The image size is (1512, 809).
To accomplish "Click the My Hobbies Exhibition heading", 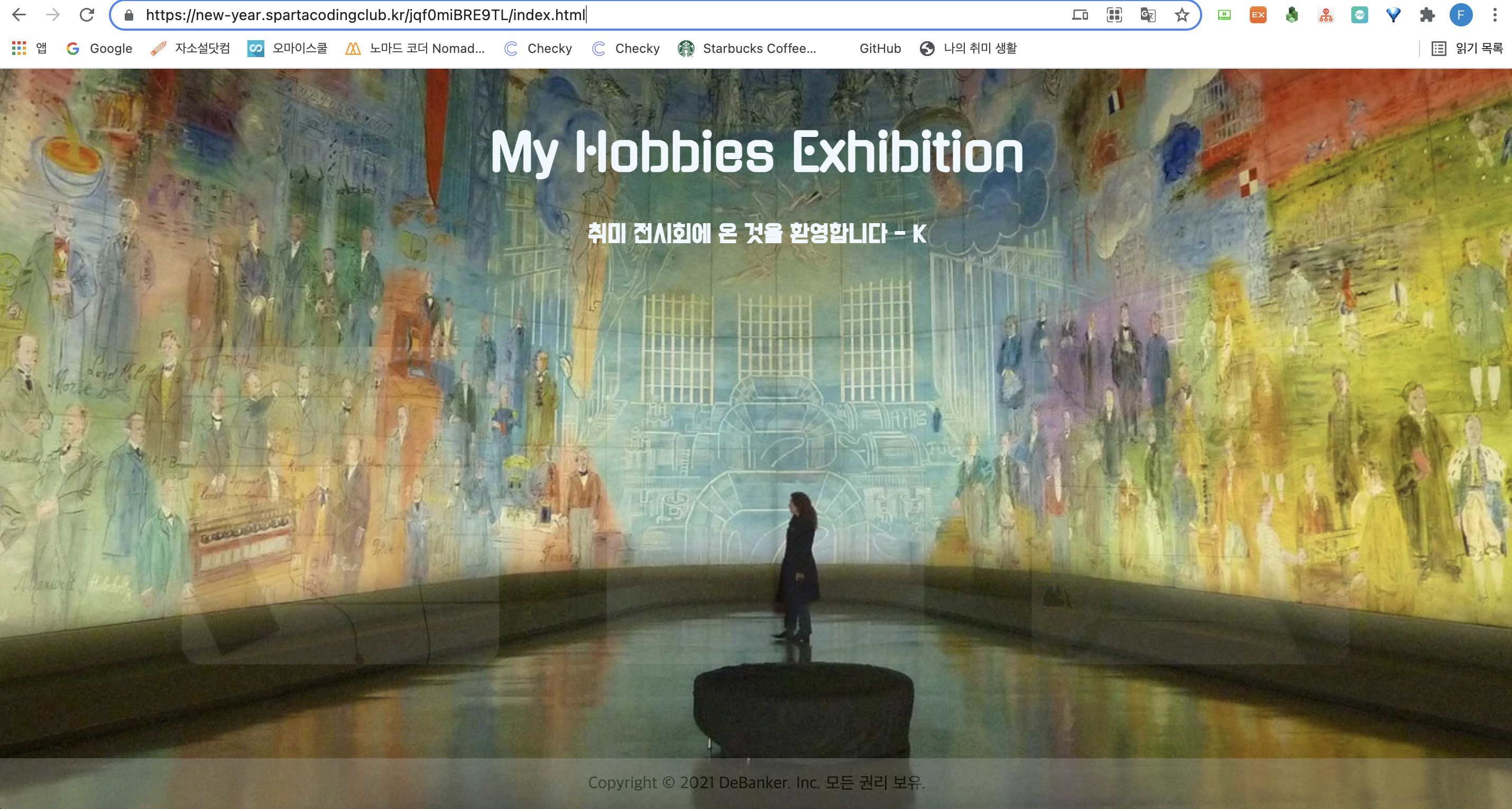I will [757, 153].
